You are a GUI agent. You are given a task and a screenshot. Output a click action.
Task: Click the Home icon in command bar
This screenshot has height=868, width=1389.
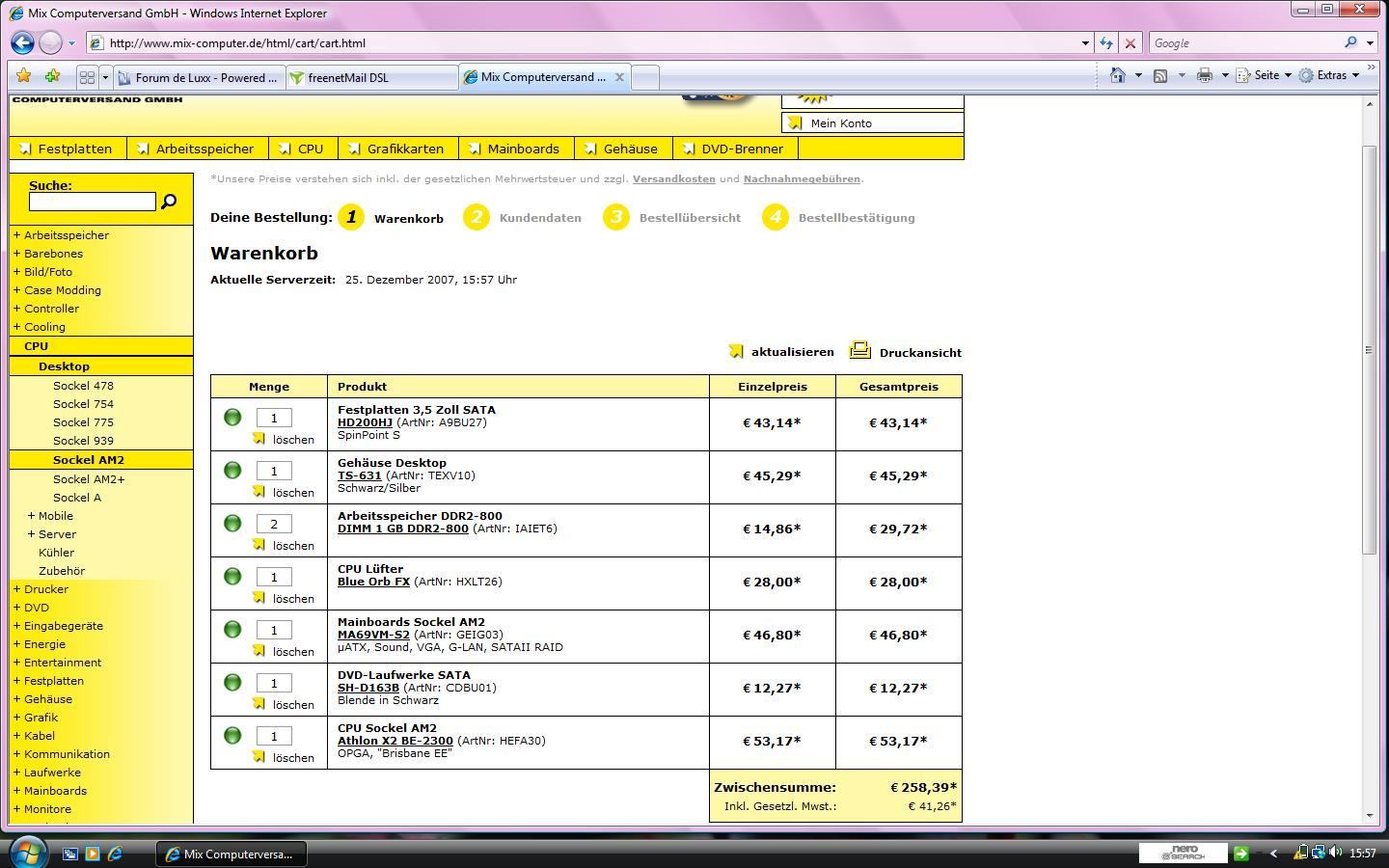[1118, 75]
